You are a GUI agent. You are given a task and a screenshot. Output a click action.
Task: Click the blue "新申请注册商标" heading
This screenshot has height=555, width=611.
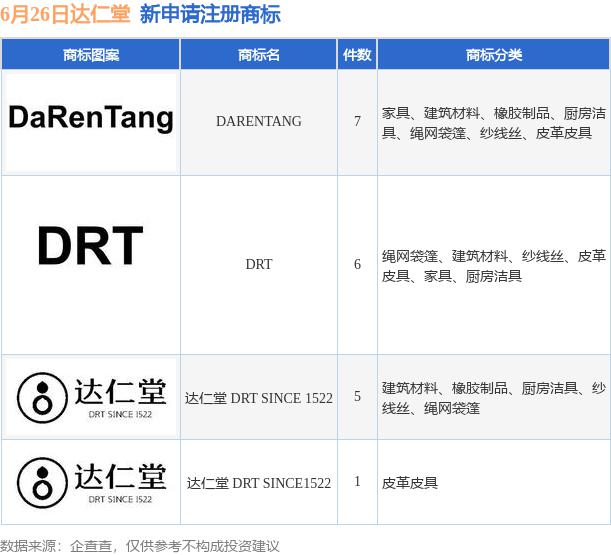coord(210,14)
